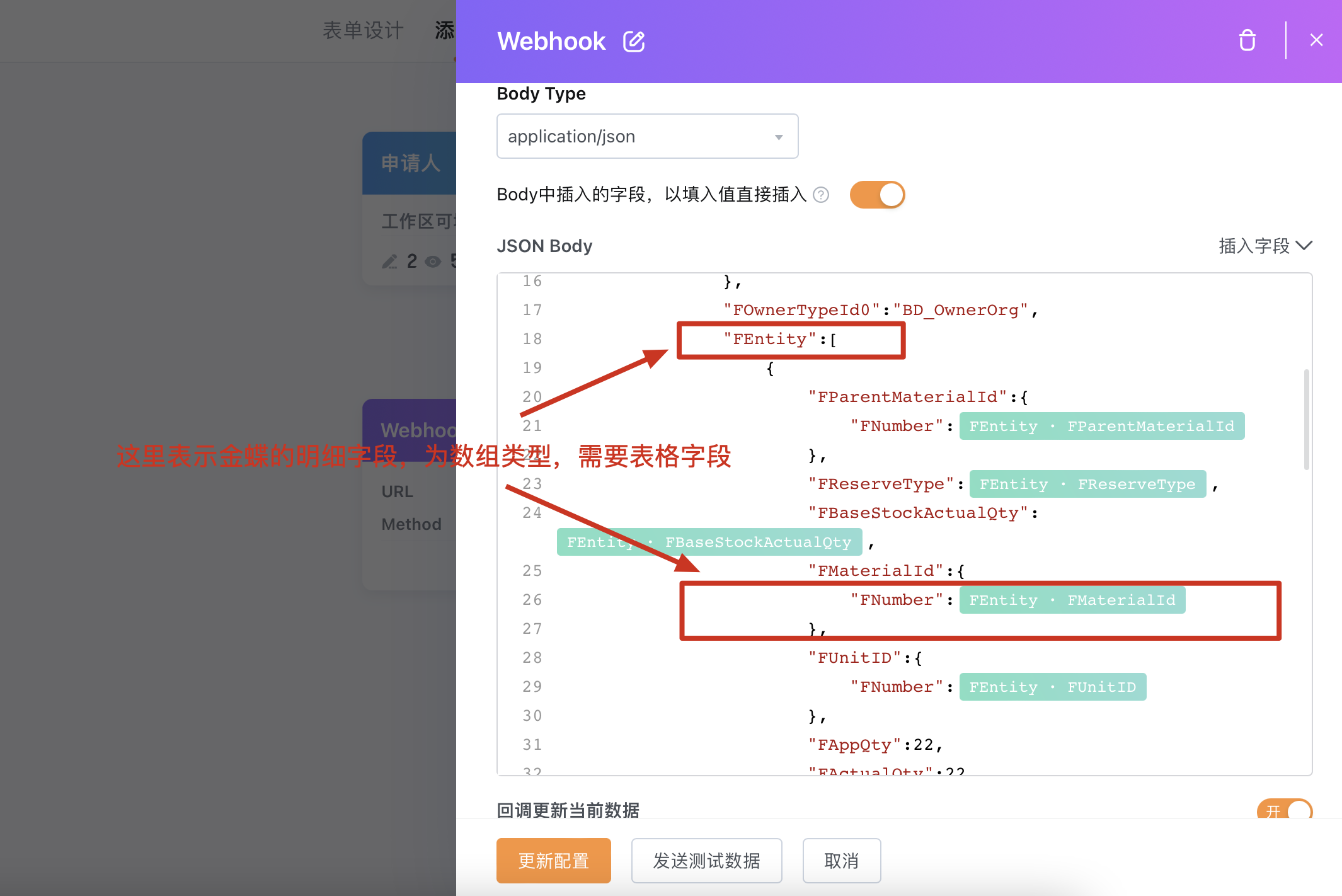The image size is (1342, 896).
Task: Click the JSON Body editor scrollbar
Action: click(x=1307, y=420)
